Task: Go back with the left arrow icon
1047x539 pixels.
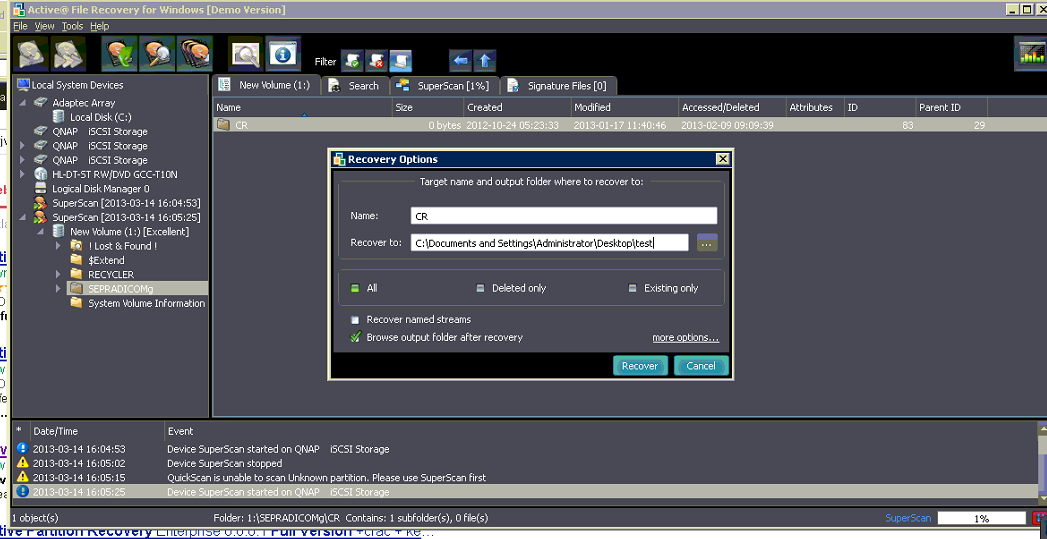Action: pyautogui.click(x=459, y=61)
